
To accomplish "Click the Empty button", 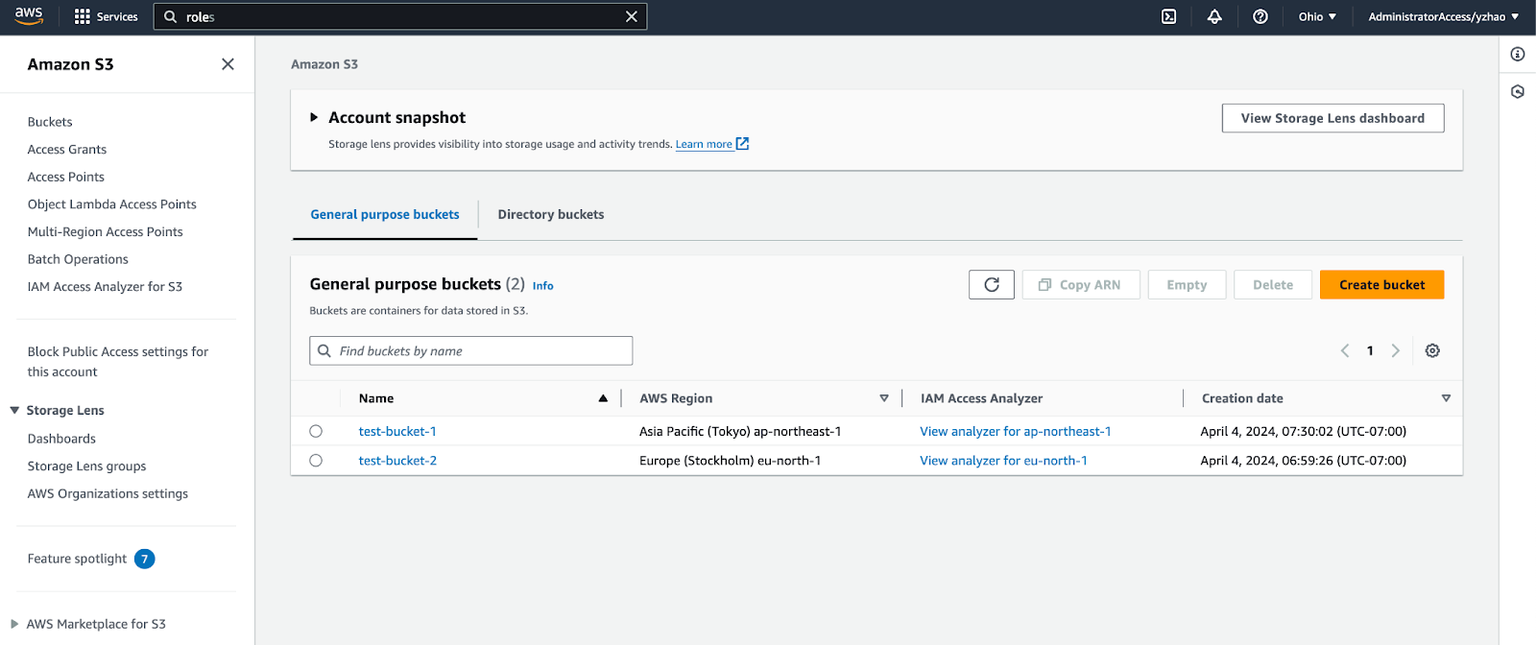I will pyautogui.click(x=1187, y=285).
